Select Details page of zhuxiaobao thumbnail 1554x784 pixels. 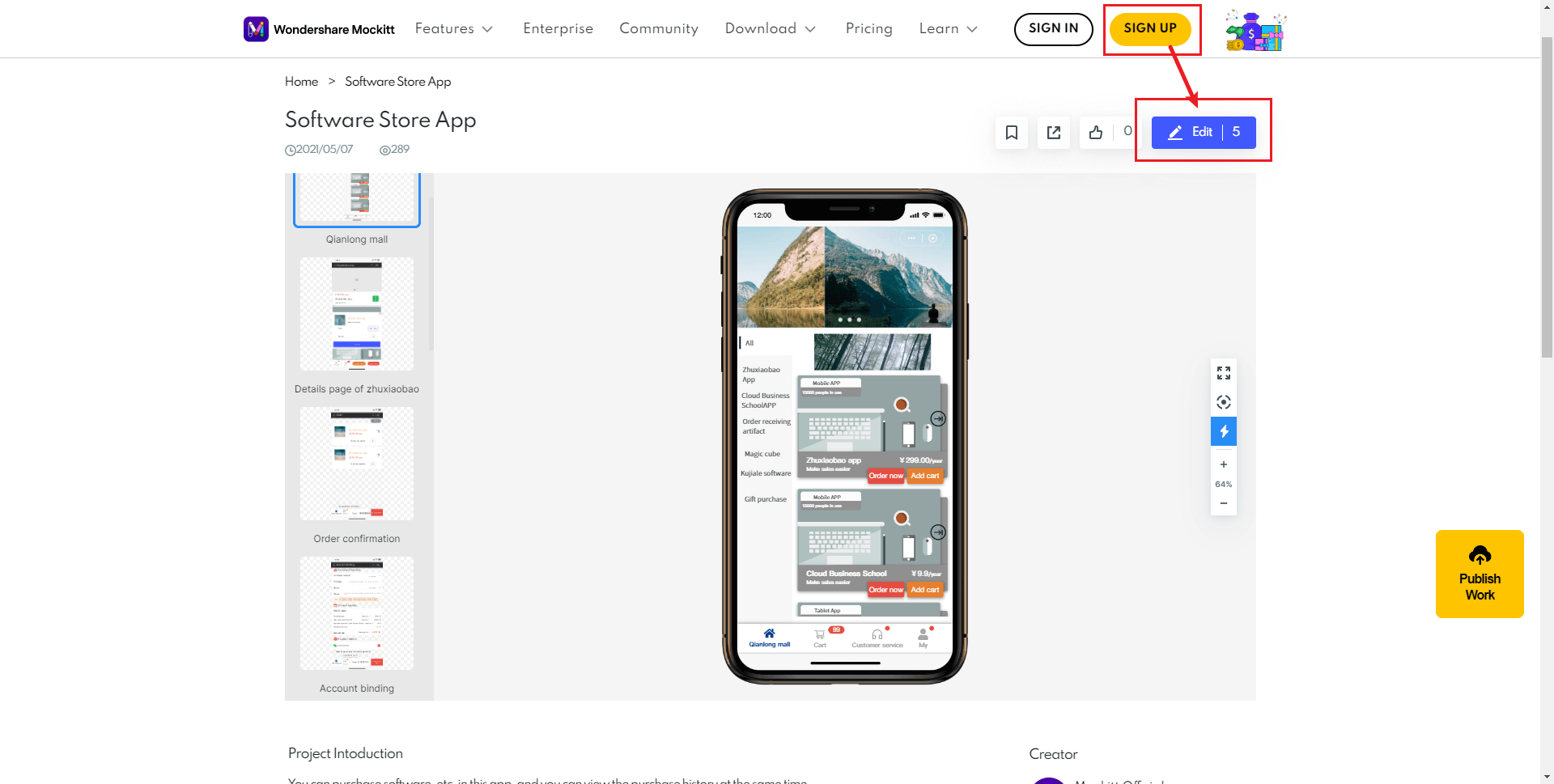(x=357, y=314)
